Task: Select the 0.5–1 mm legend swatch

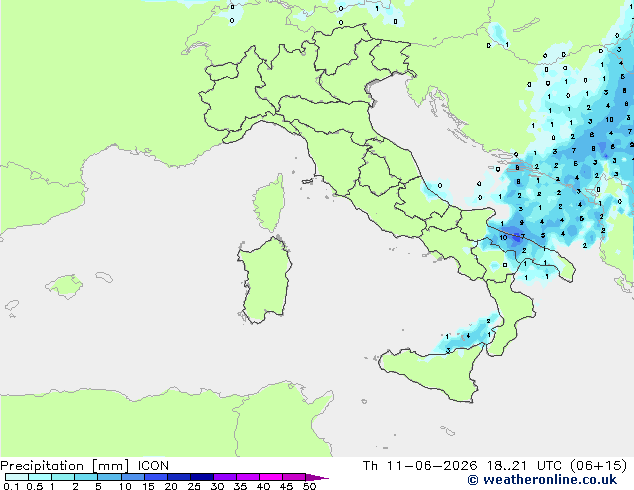Action: pos(40,477)
